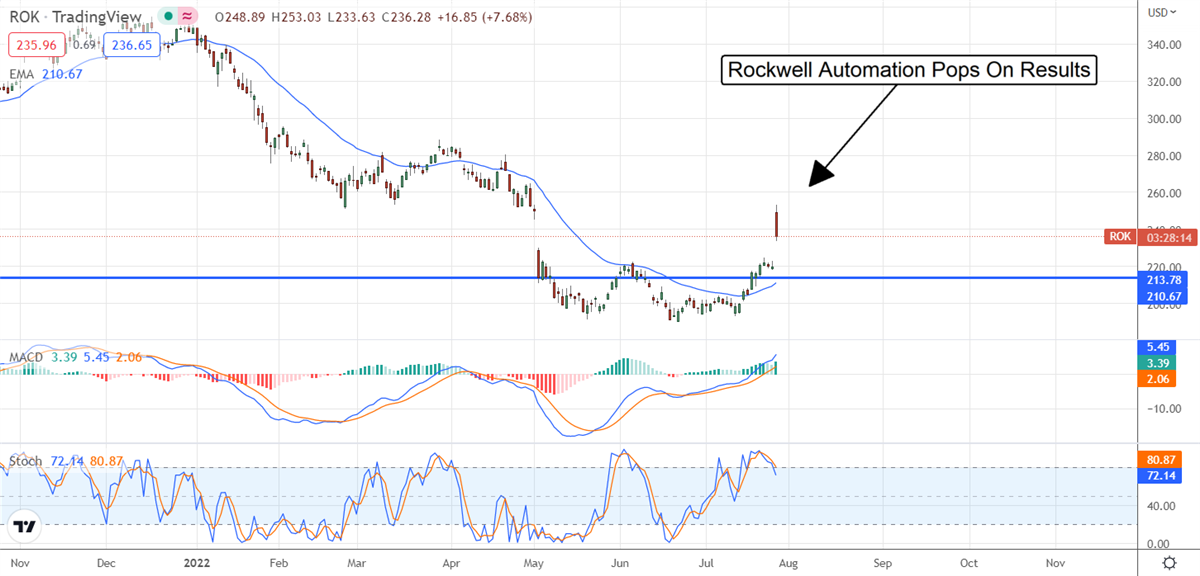
Task: Open the USD currency dropdown
Action: 1160,12
